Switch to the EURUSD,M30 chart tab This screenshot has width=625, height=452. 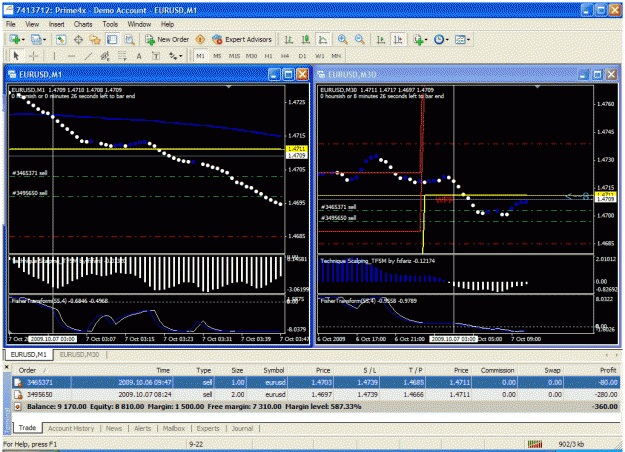point(79,355)
